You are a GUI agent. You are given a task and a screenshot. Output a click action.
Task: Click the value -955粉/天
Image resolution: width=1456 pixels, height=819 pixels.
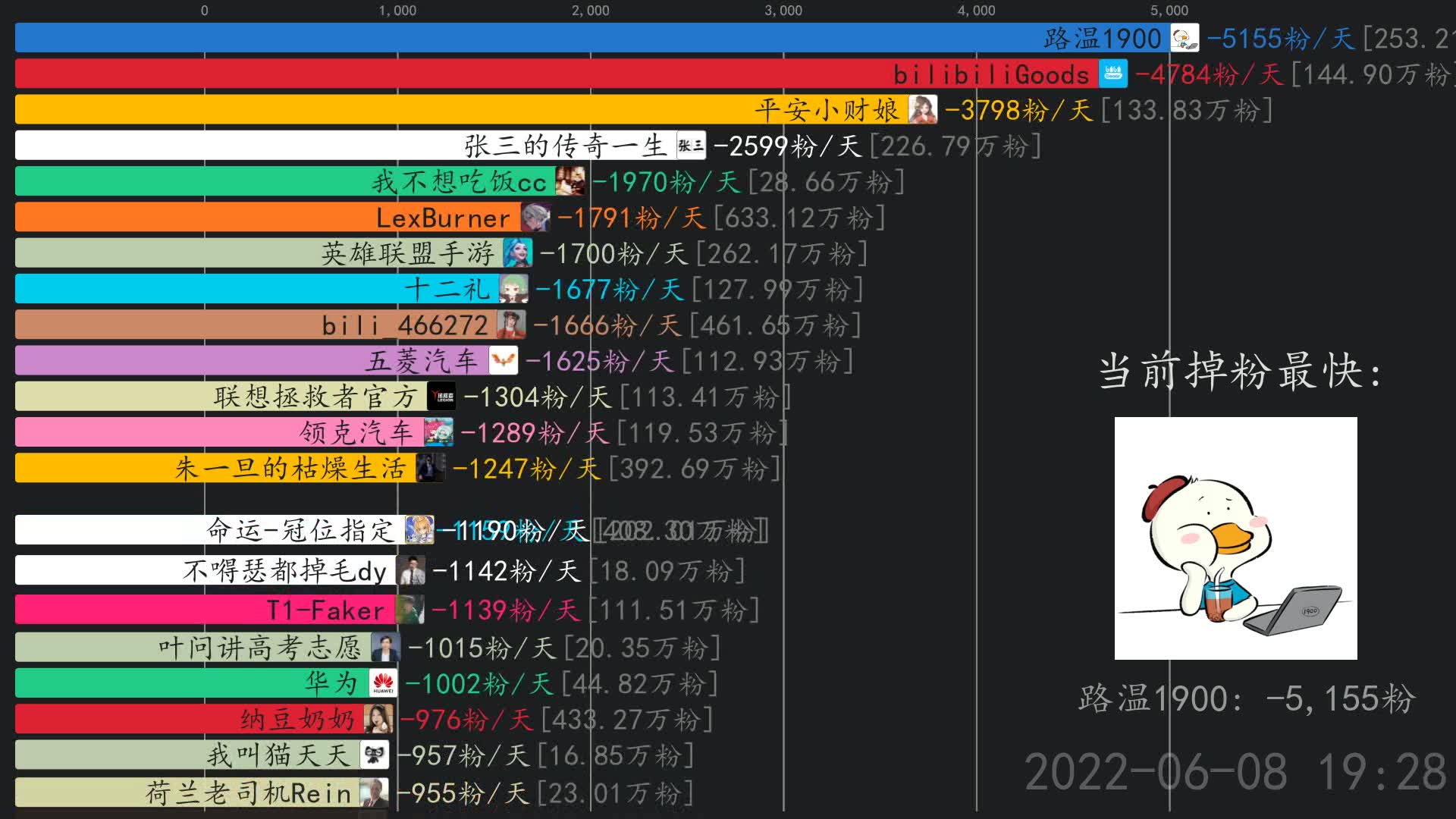tap(463, 793)
